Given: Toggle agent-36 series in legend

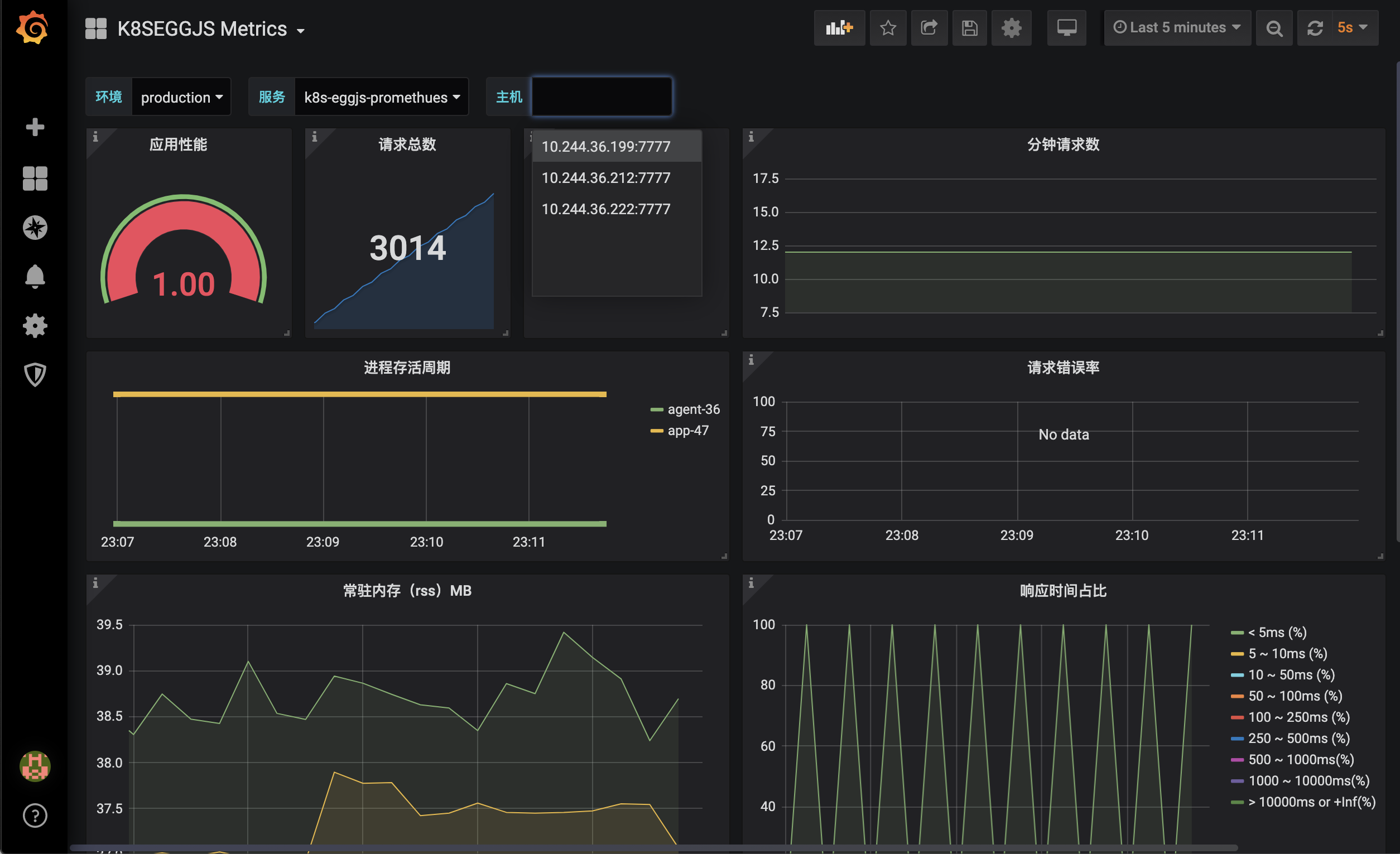Looking at the screenshot, I should 692,409.
